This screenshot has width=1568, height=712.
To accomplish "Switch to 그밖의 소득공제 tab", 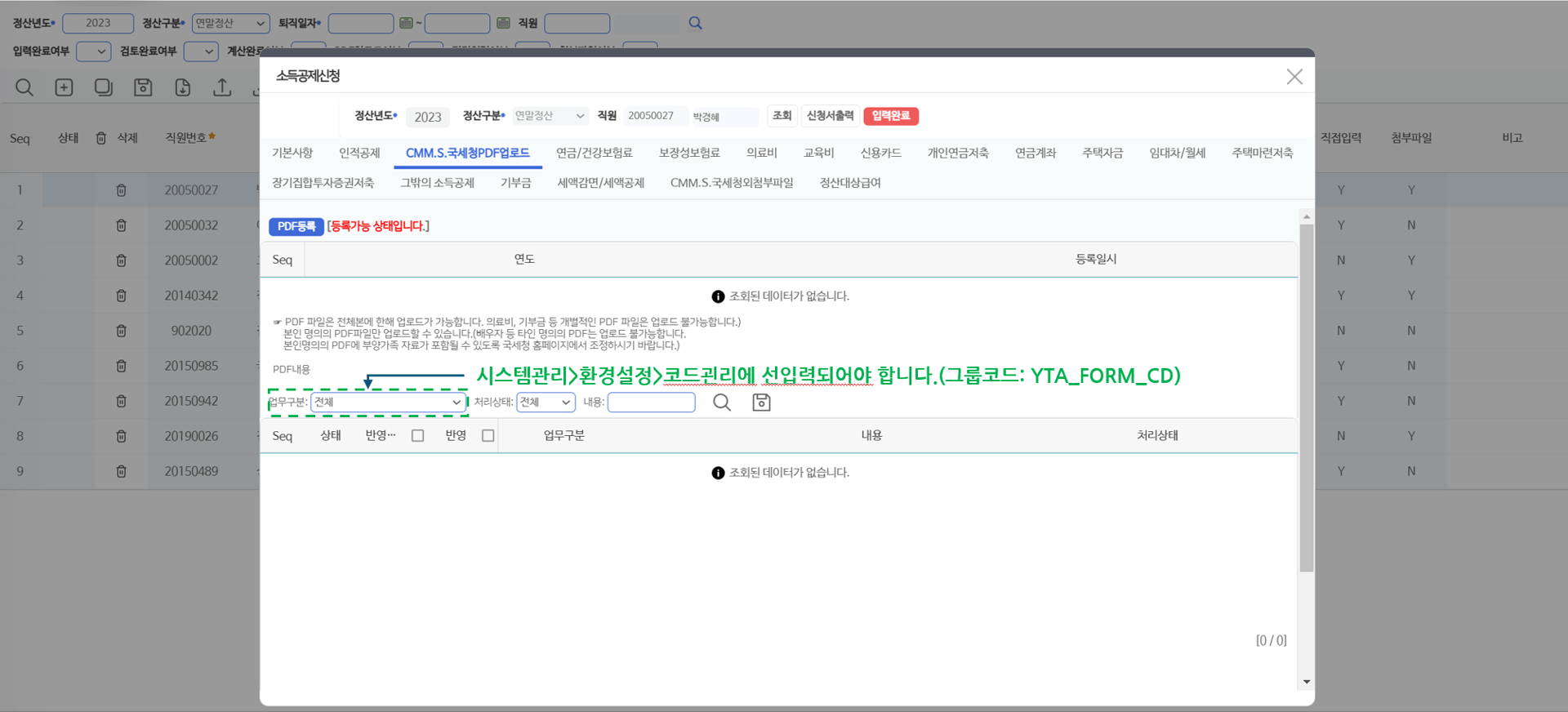I will [x=437, y=183].
